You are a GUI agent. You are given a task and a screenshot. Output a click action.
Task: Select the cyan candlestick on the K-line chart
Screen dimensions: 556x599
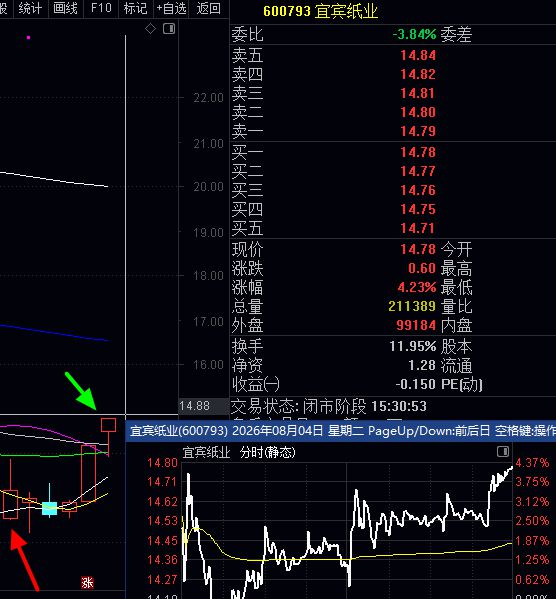49,508
